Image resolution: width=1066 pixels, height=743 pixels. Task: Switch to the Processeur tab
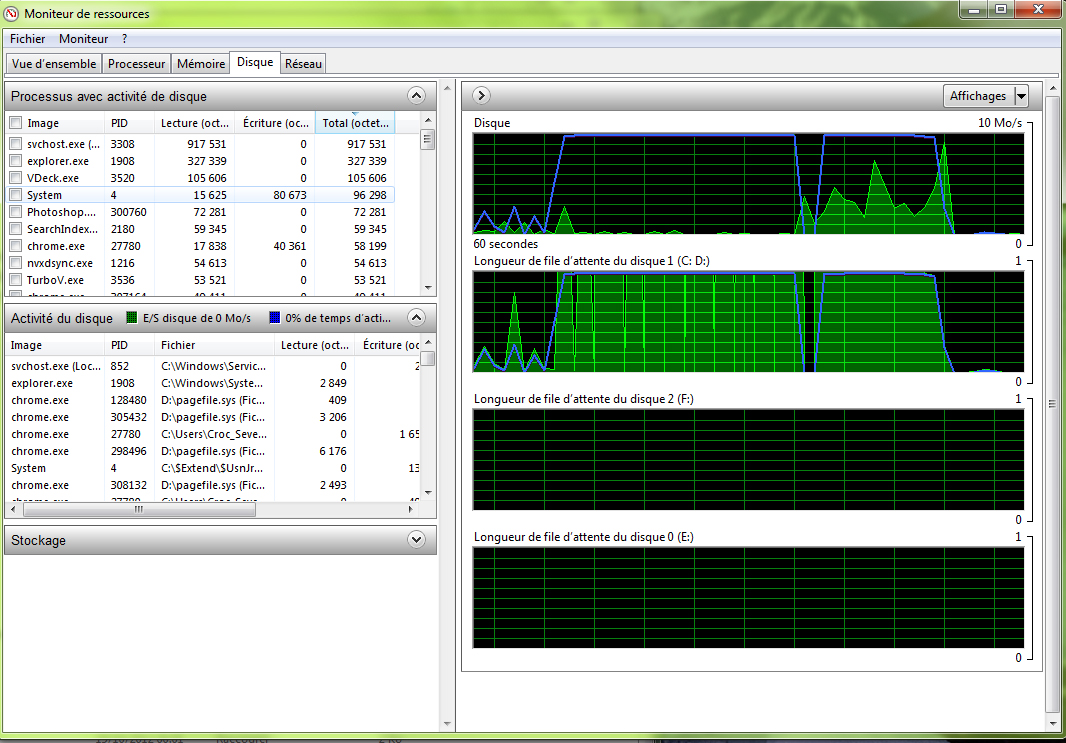(x=136, y=64)
